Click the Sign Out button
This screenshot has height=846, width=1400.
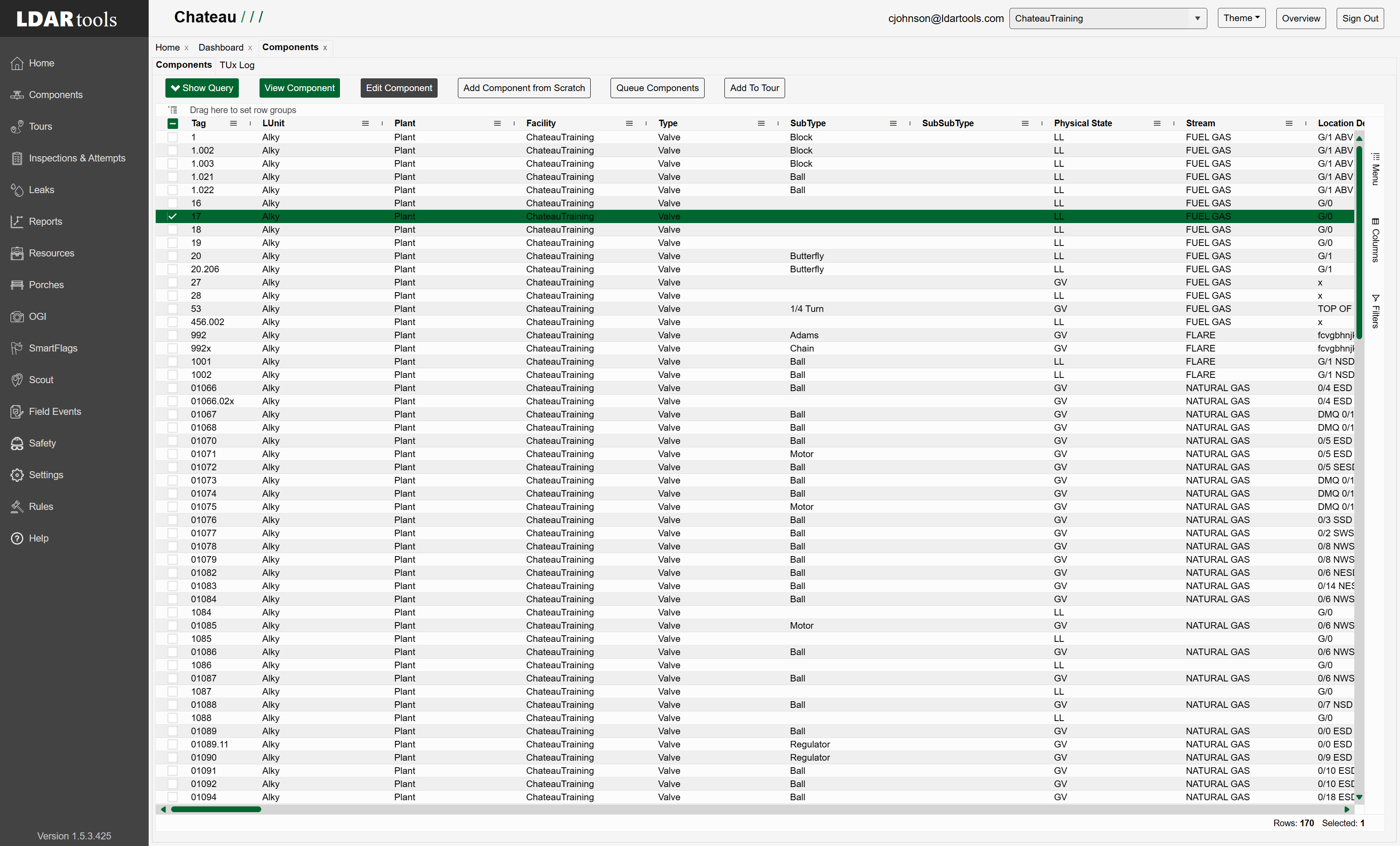(1360, 18)
